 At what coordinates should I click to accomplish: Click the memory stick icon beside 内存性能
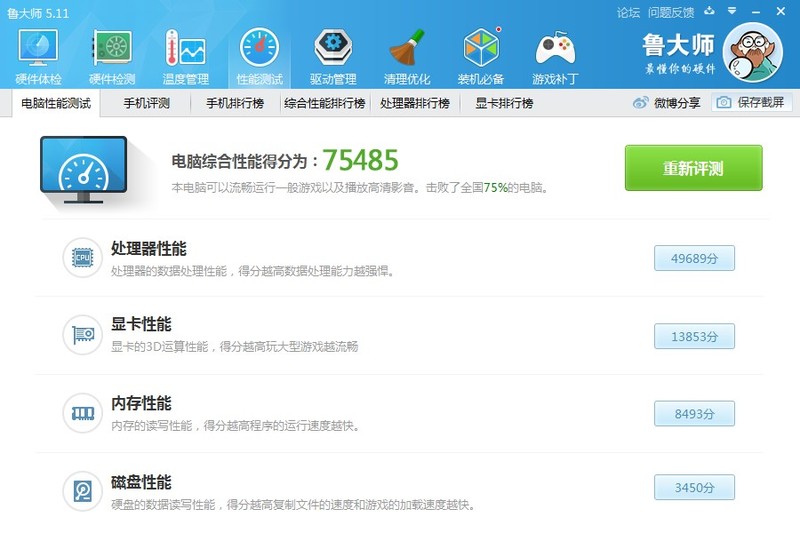tap(83, 413)
